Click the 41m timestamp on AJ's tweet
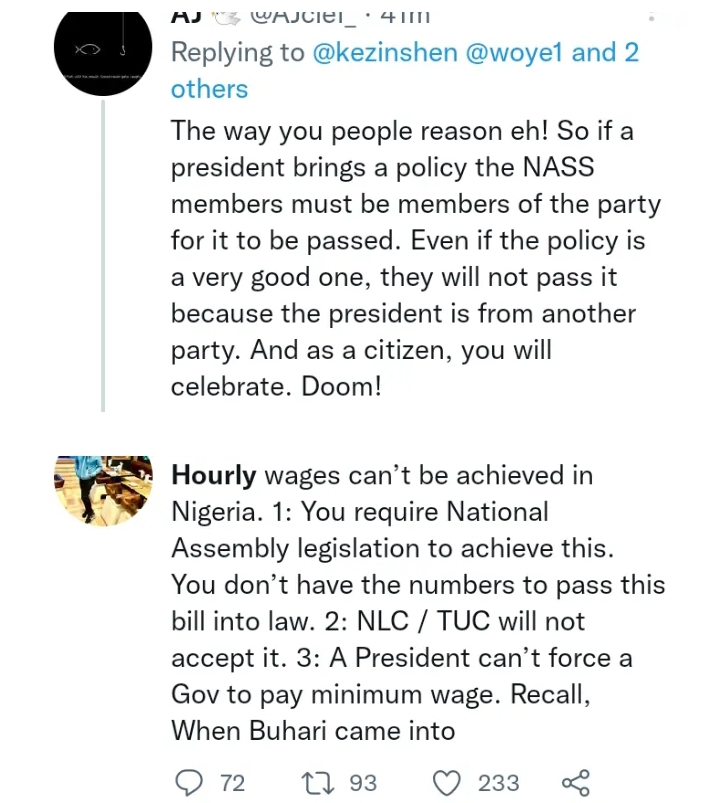720x803 pixels. [x=400, y=12]
